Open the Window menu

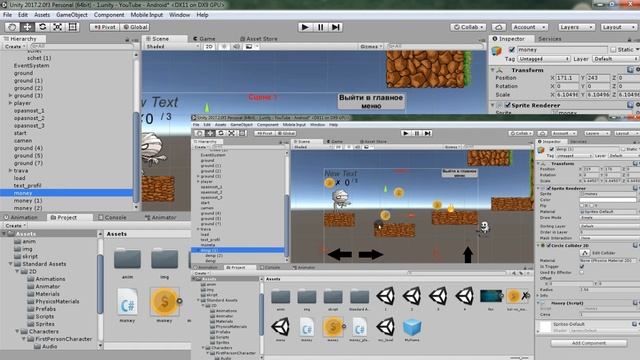(180, 15)
